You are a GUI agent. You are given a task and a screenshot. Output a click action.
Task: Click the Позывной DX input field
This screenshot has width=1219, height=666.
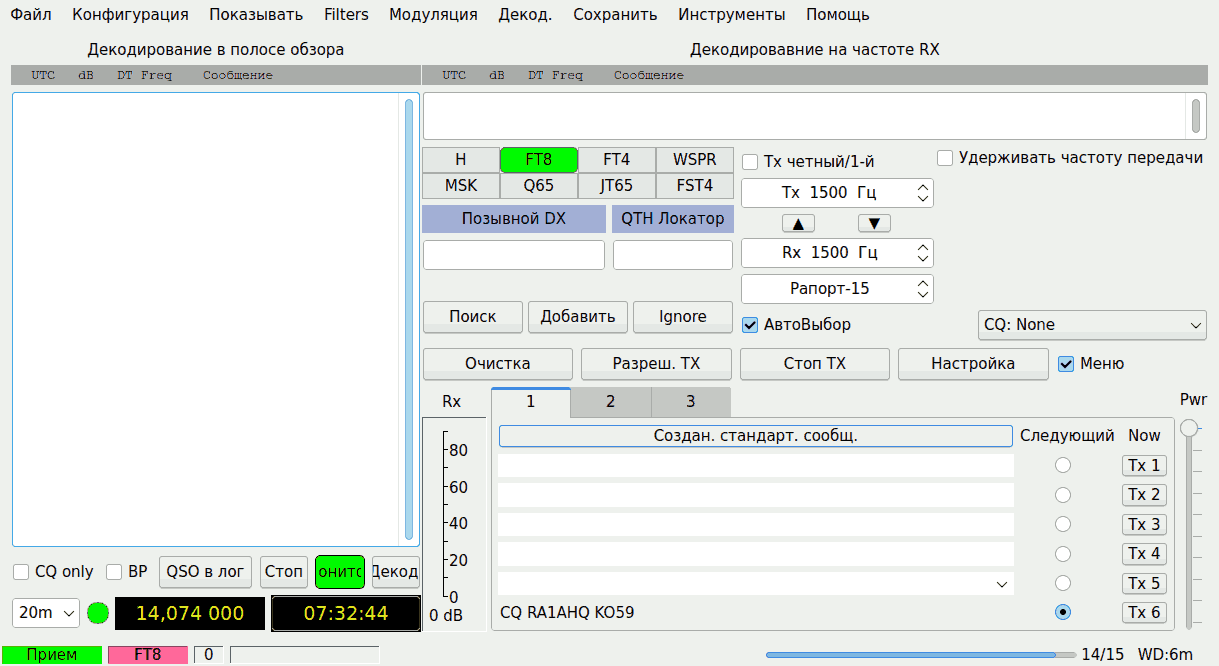514,255
